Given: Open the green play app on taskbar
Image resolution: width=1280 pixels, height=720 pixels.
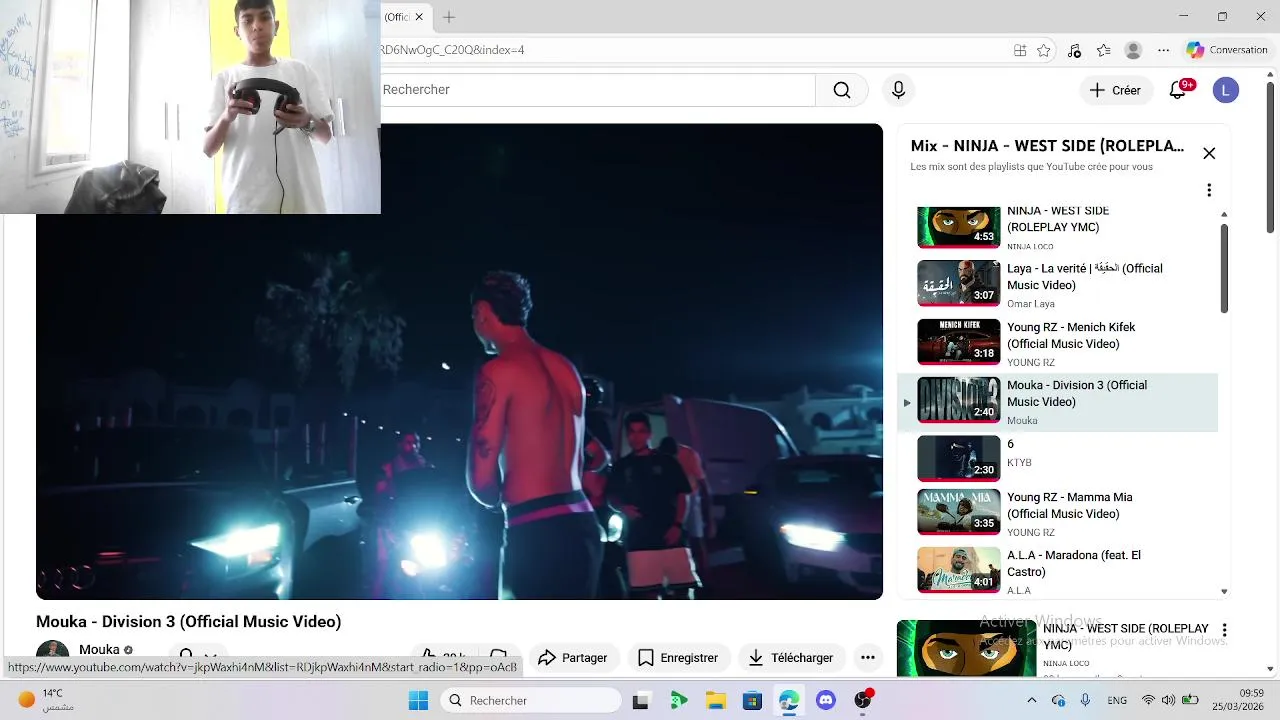Looking at the screenshot, I should (x=678, y=701).
